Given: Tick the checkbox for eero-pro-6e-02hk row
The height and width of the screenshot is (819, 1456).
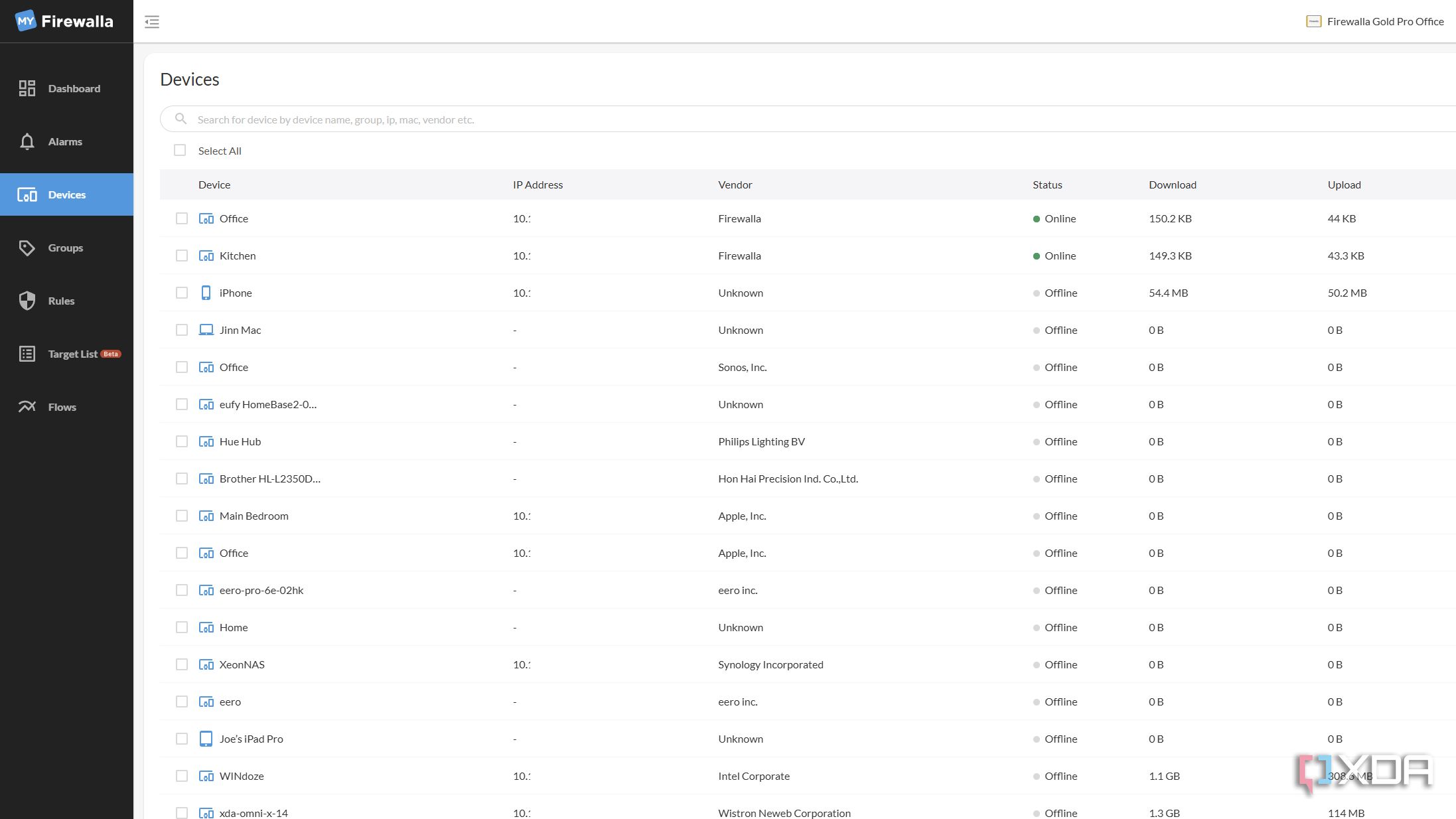Looking at the screenshot, I should click(182, 590).
